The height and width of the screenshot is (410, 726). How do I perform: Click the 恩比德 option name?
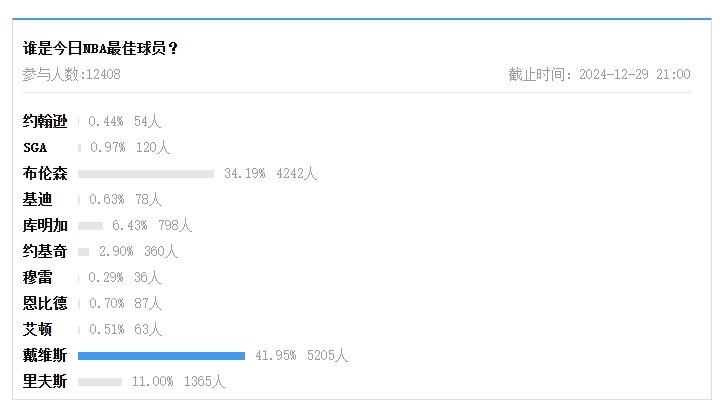(x=45, y=303)
